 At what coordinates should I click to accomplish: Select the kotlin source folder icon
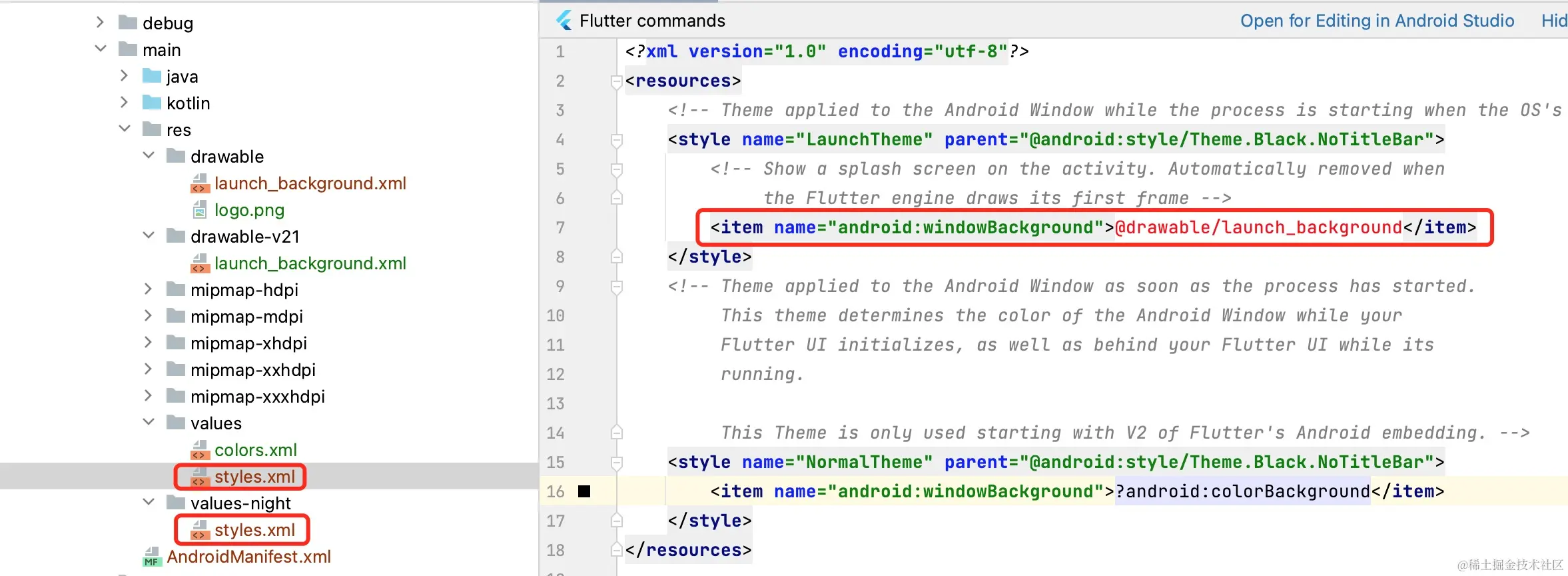click(152, 103)
